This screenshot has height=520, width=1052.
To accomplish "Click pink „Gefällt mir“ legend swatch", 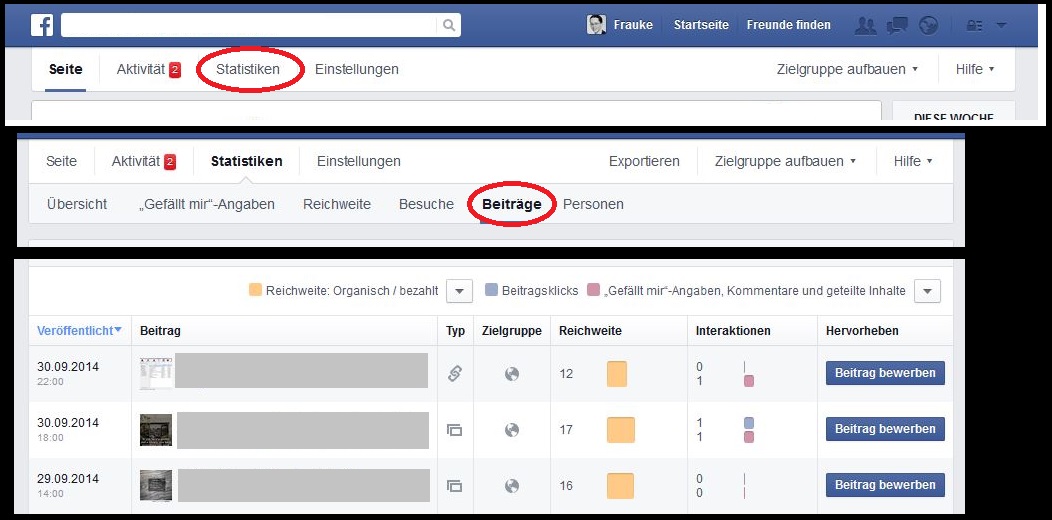I will pos(592,291).
